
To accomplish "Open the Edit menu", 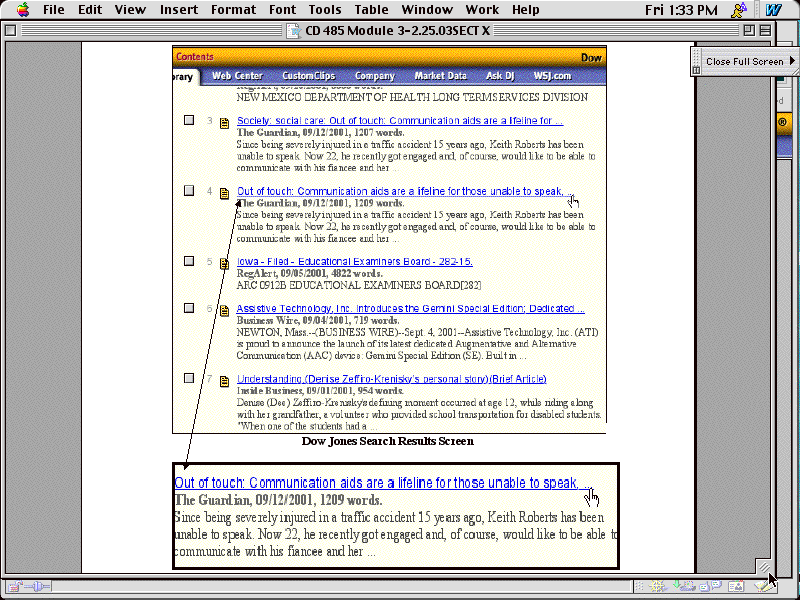I will tap(90, 10).
